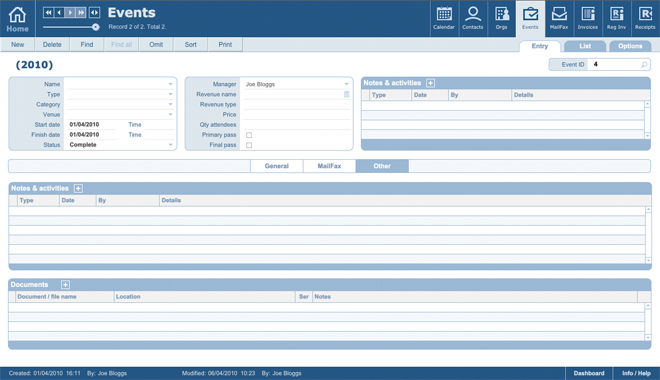The width and height of the screenshot is (660, 380).
Task: Click the Qty attendees input field
Action: 297,125
